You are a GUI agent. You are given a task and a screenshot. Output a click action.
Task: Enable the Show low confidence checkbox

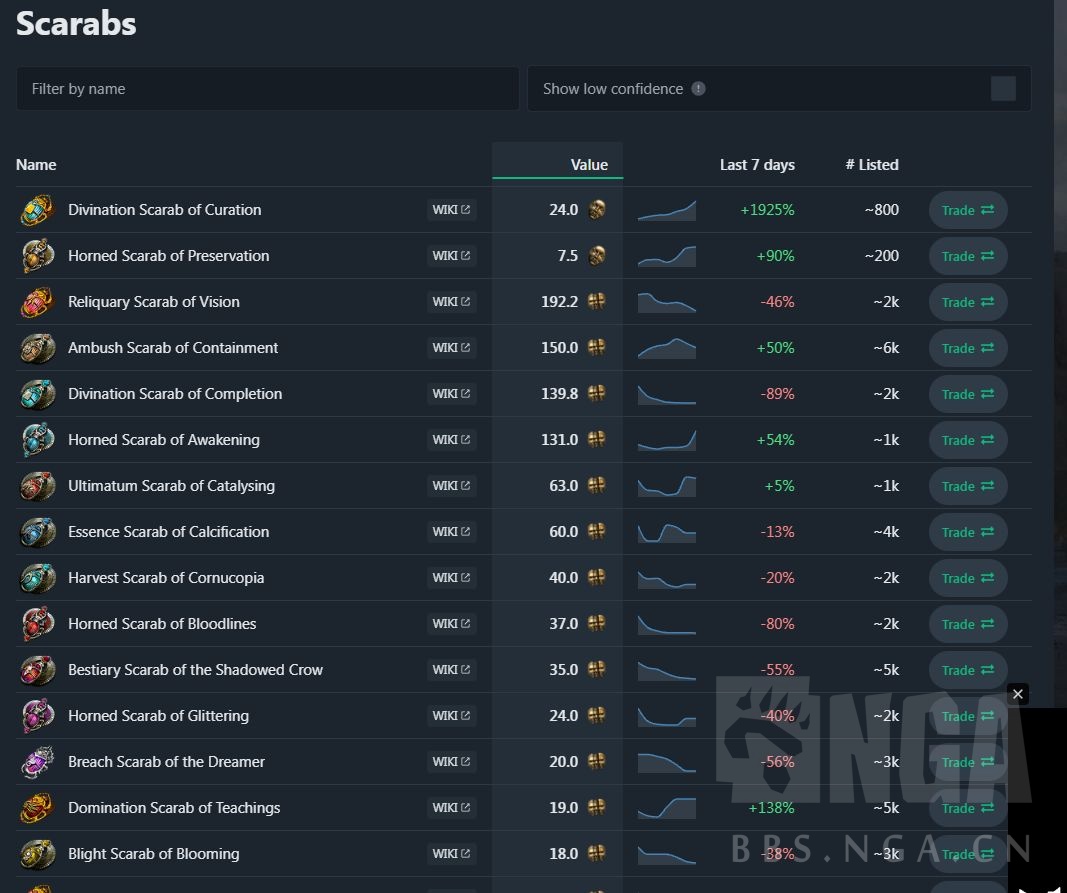1003,89
